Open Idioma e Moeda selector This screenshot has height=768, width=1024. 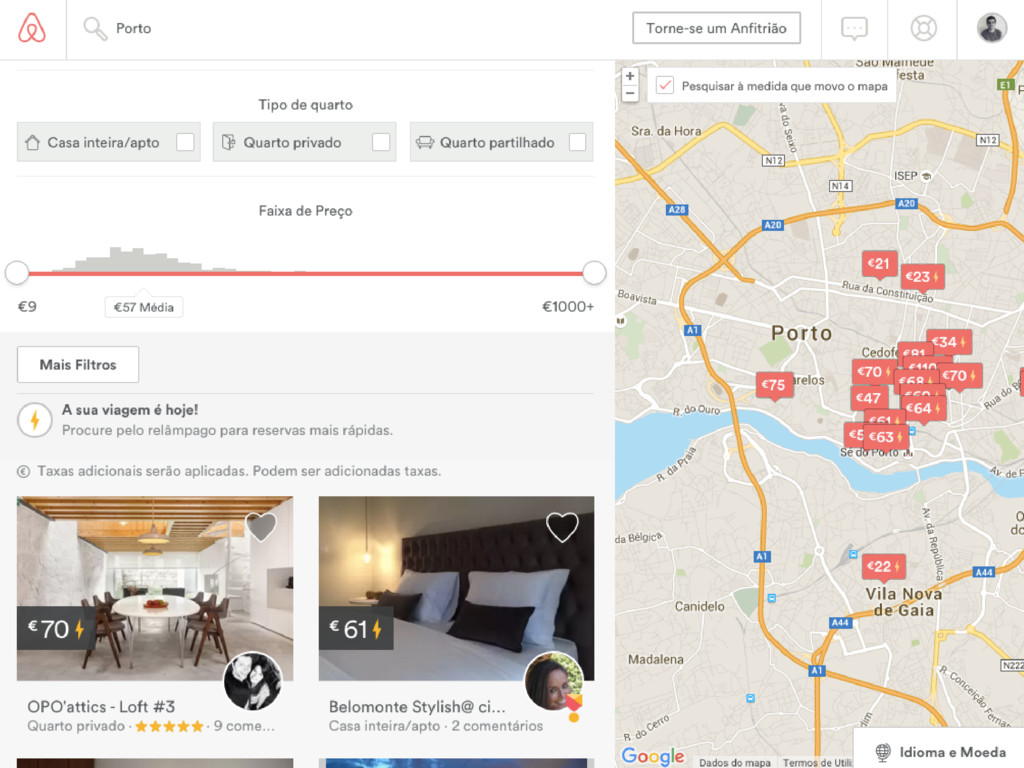coord(940,752)
